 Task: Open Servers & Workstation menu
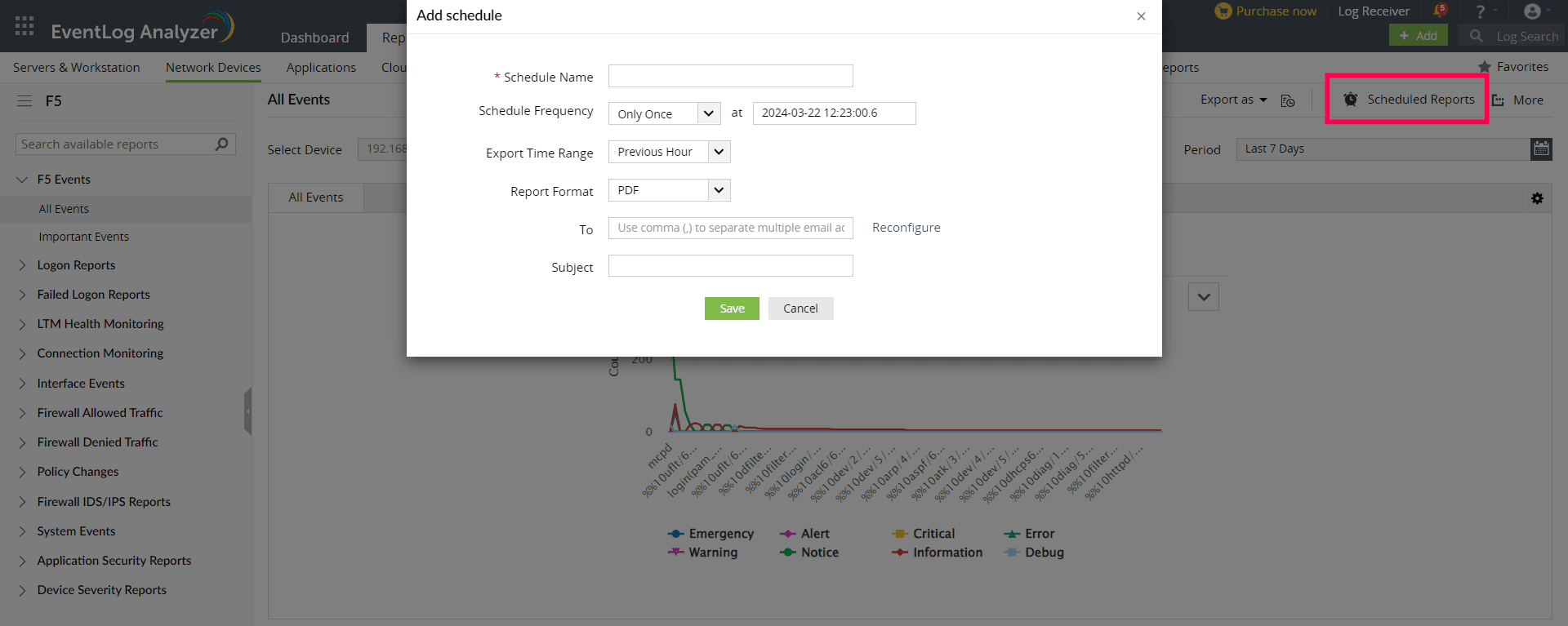point(77,68)
